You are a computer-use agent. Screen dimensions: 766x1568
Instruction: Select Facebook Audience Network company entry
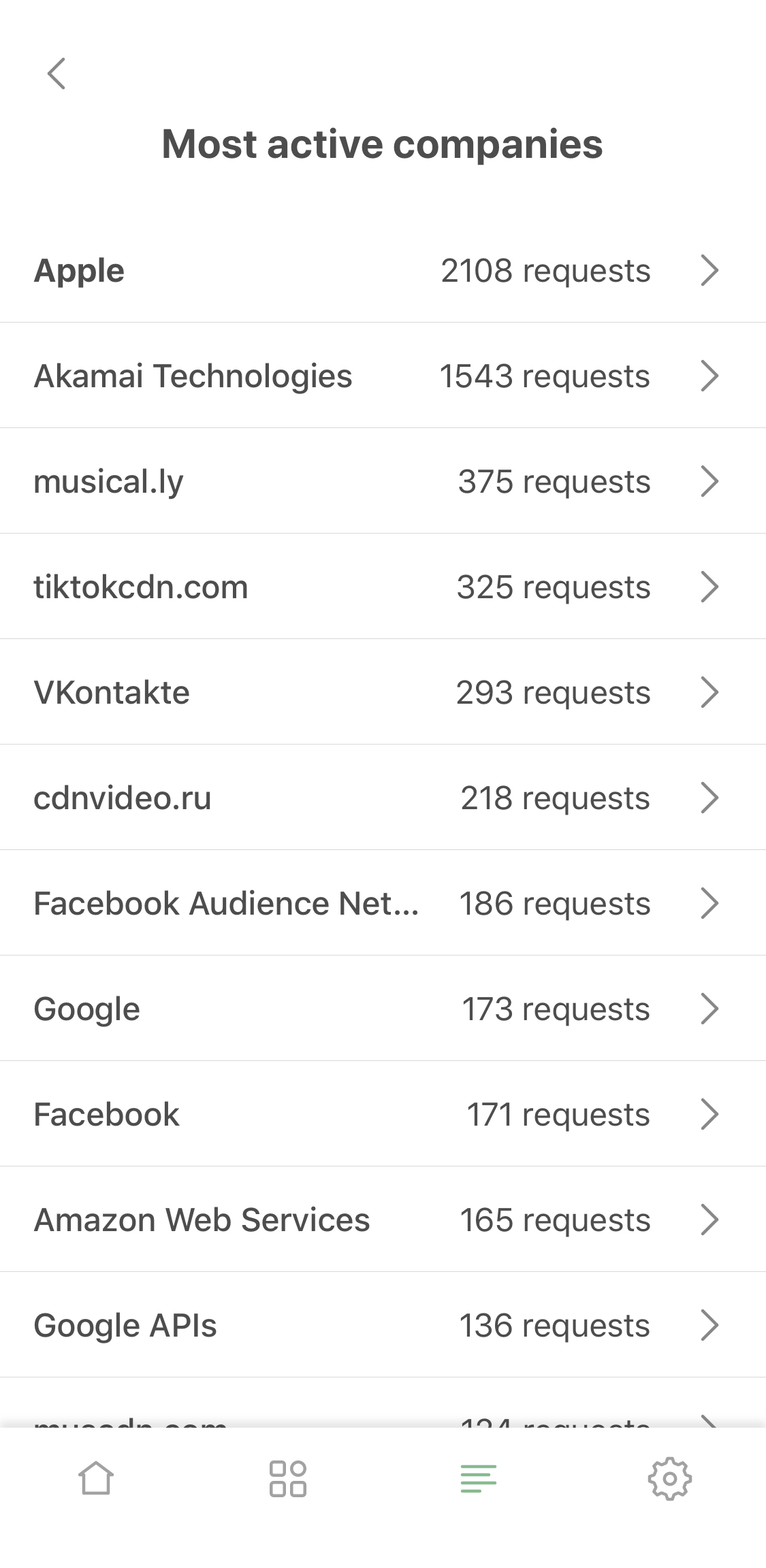(226, 903)
